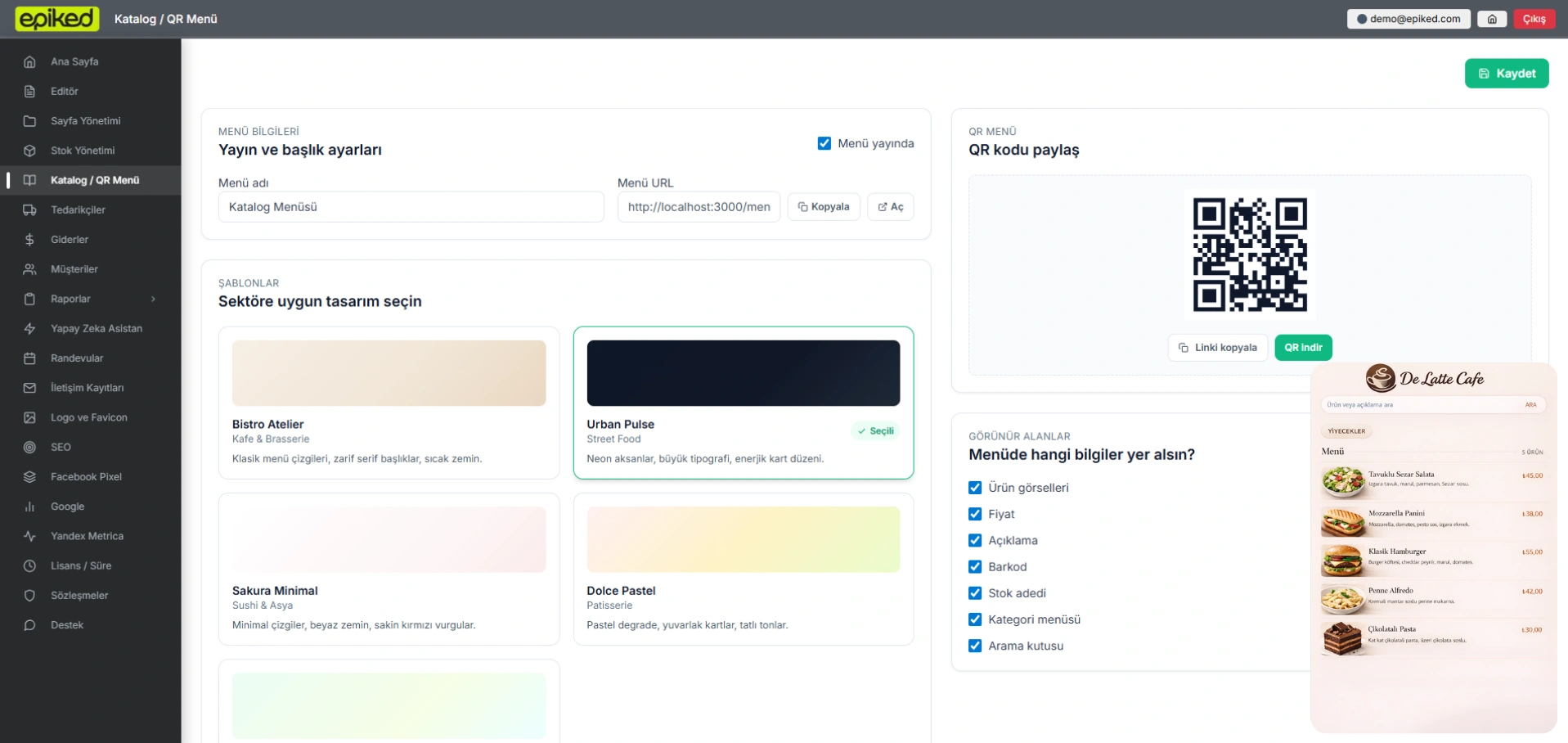Screen dimensions: 1568x743
Task: Click the QR indir button
Action: (x=1303, y=348)
